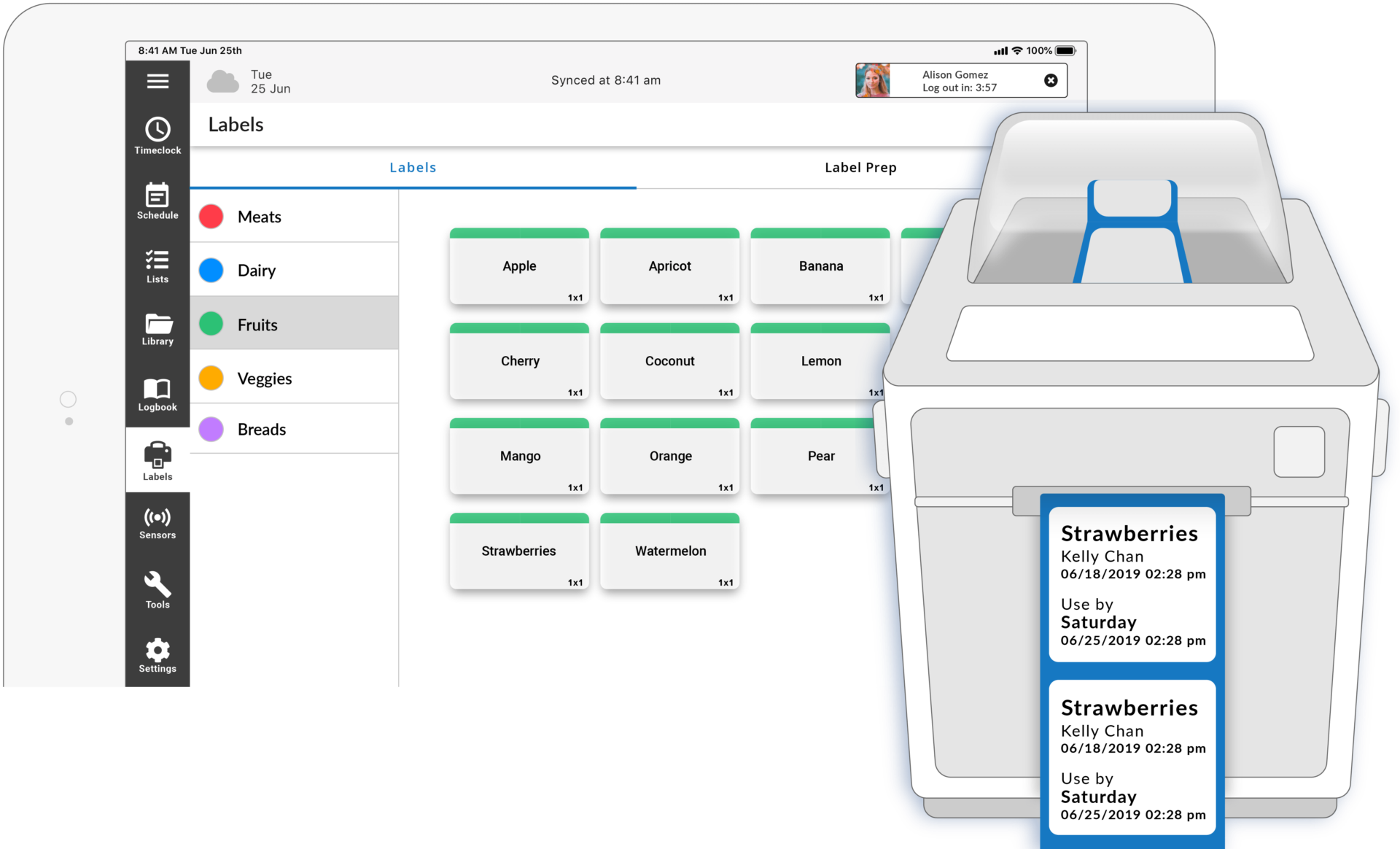The width and height of the screenshot is (1400, 849).
Task: Open the Sensors panel
Action: tap(157, 522)
